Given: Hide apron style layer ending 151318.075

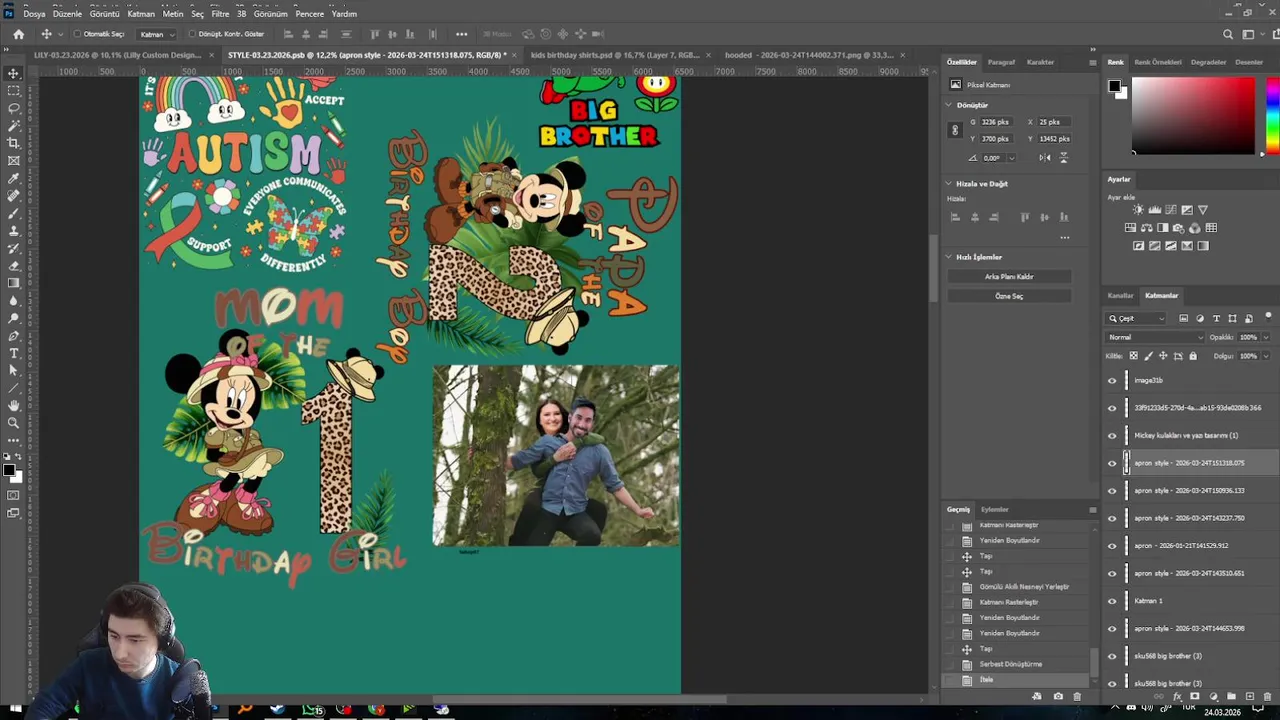Looking at the screenshot, I should pyautogui.click(x=1112, y=463).
